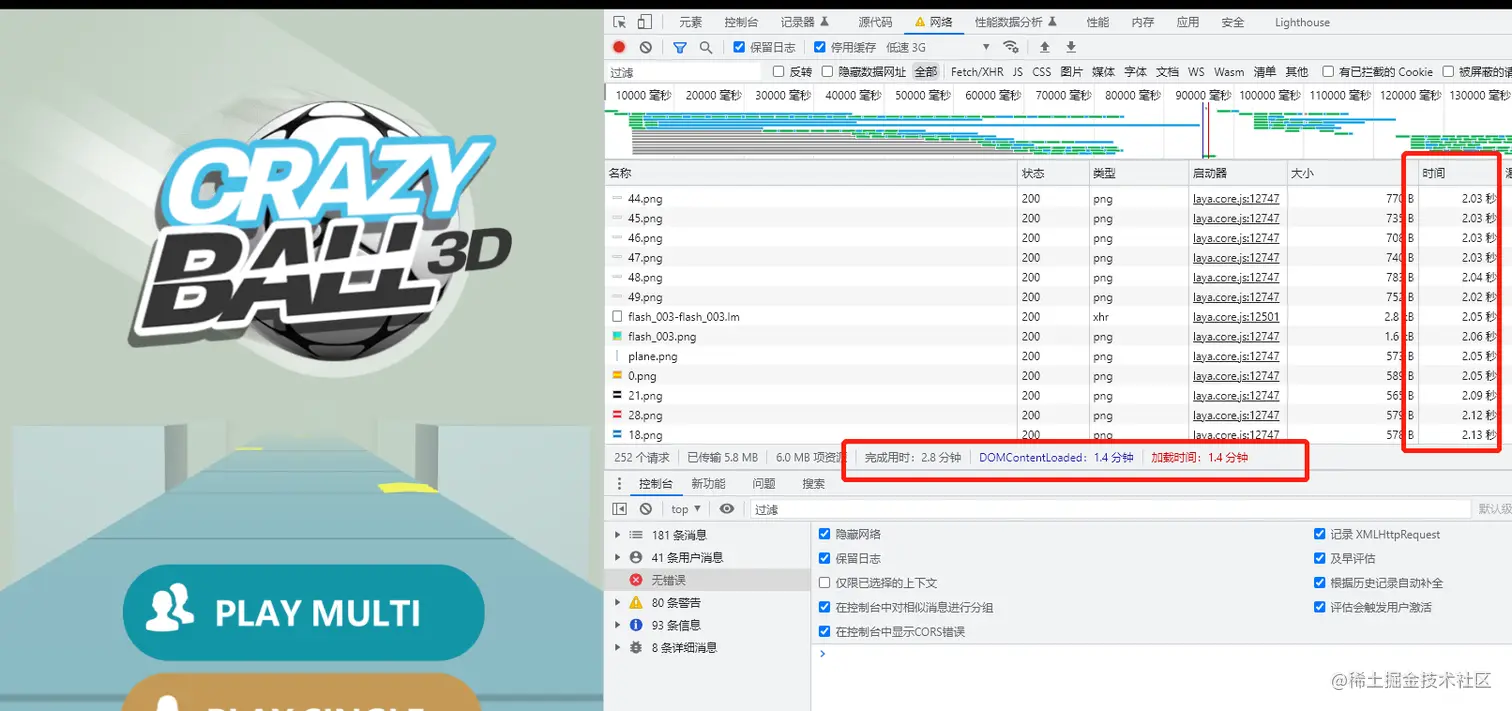Toggle the console sidebar icon
Image resolution: width=1512 pixels, height=711 pixels.
coord(620,509)
